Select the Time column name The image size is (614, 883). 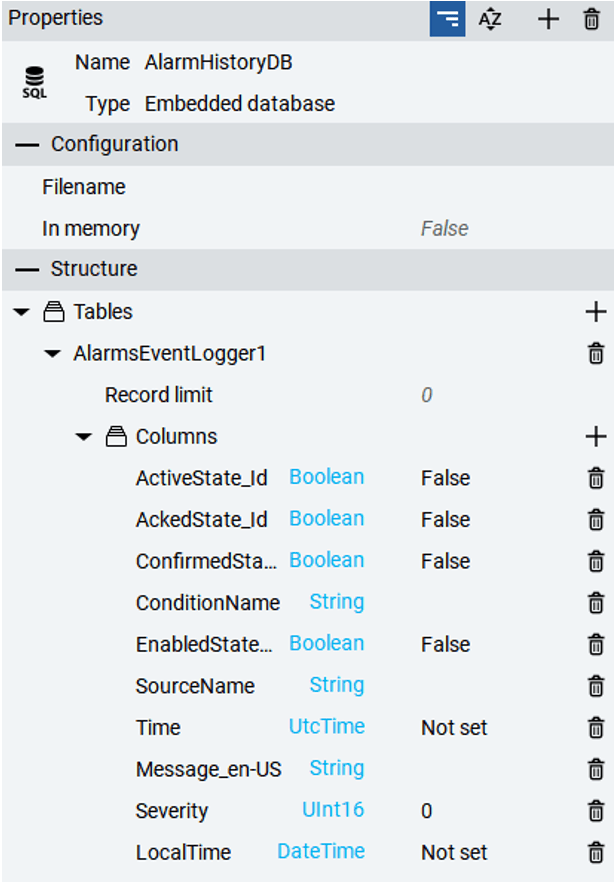(158, 728)
